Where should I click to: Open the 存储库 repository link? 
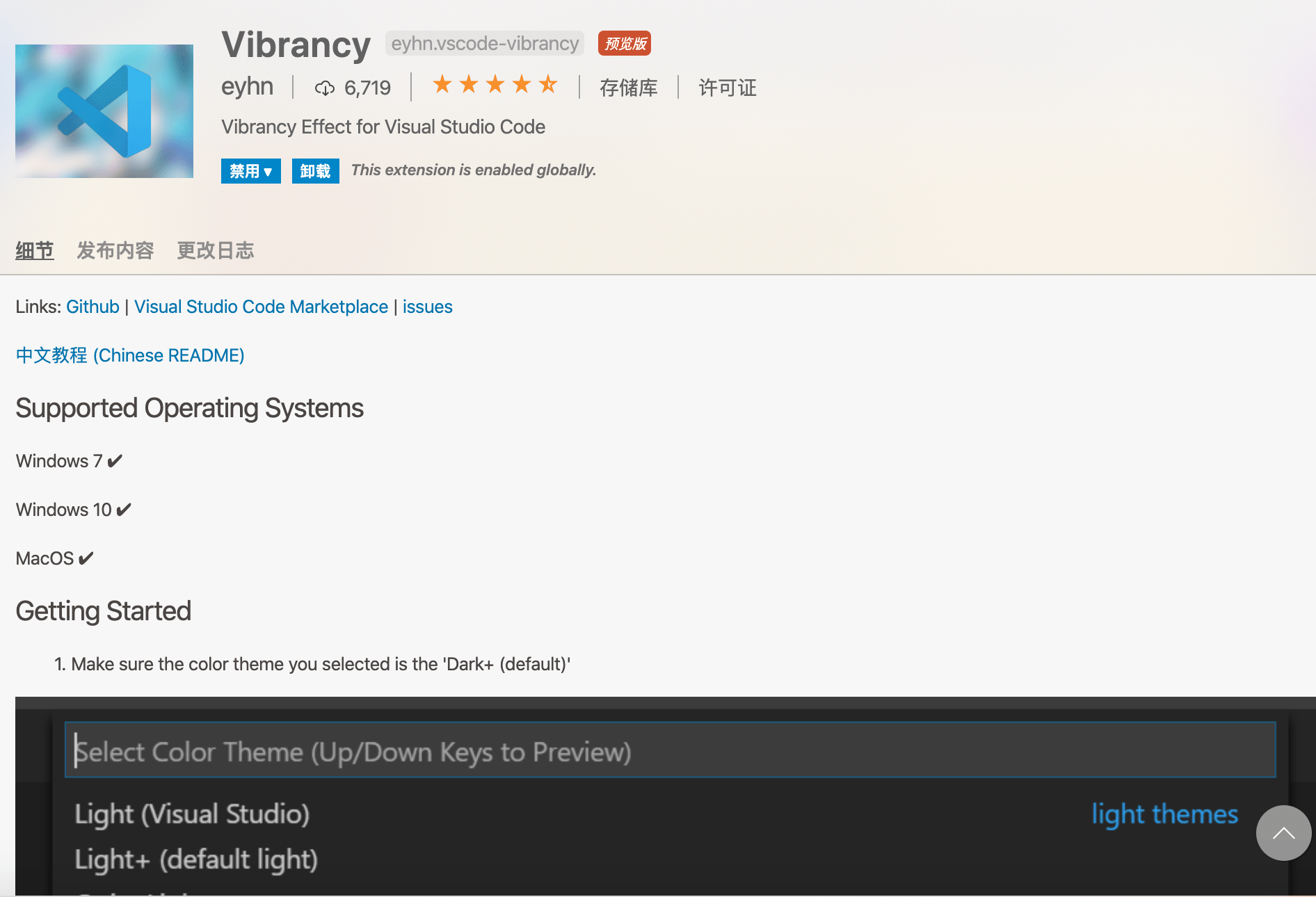click(629, 88)
